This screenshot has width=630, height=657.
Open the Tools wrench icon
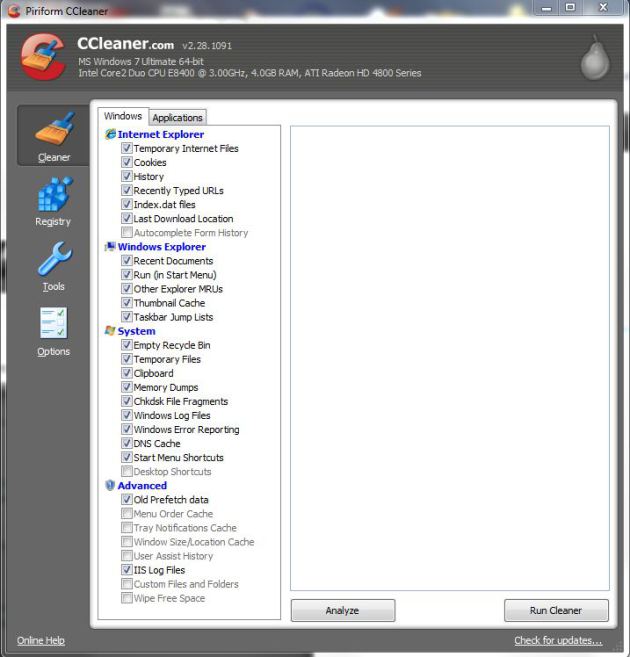click(x=53, y=259)
